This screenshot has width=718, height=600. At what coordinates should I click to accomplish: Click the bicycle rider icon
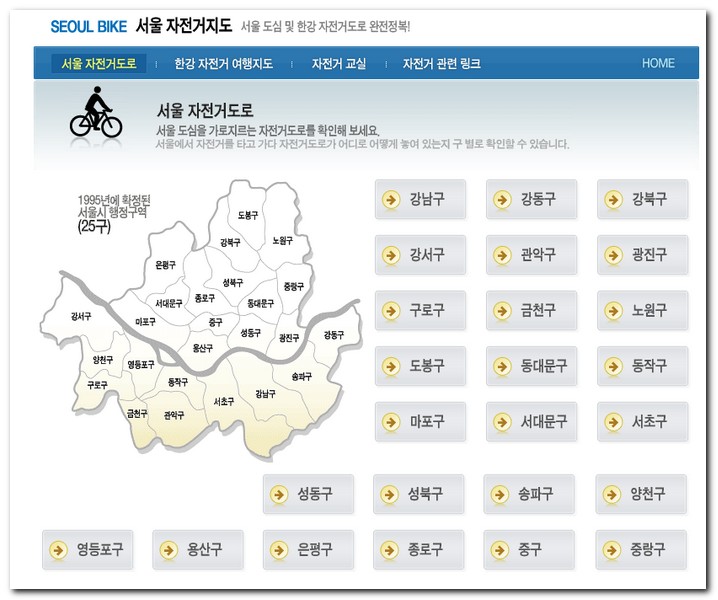tap(96, 113)
